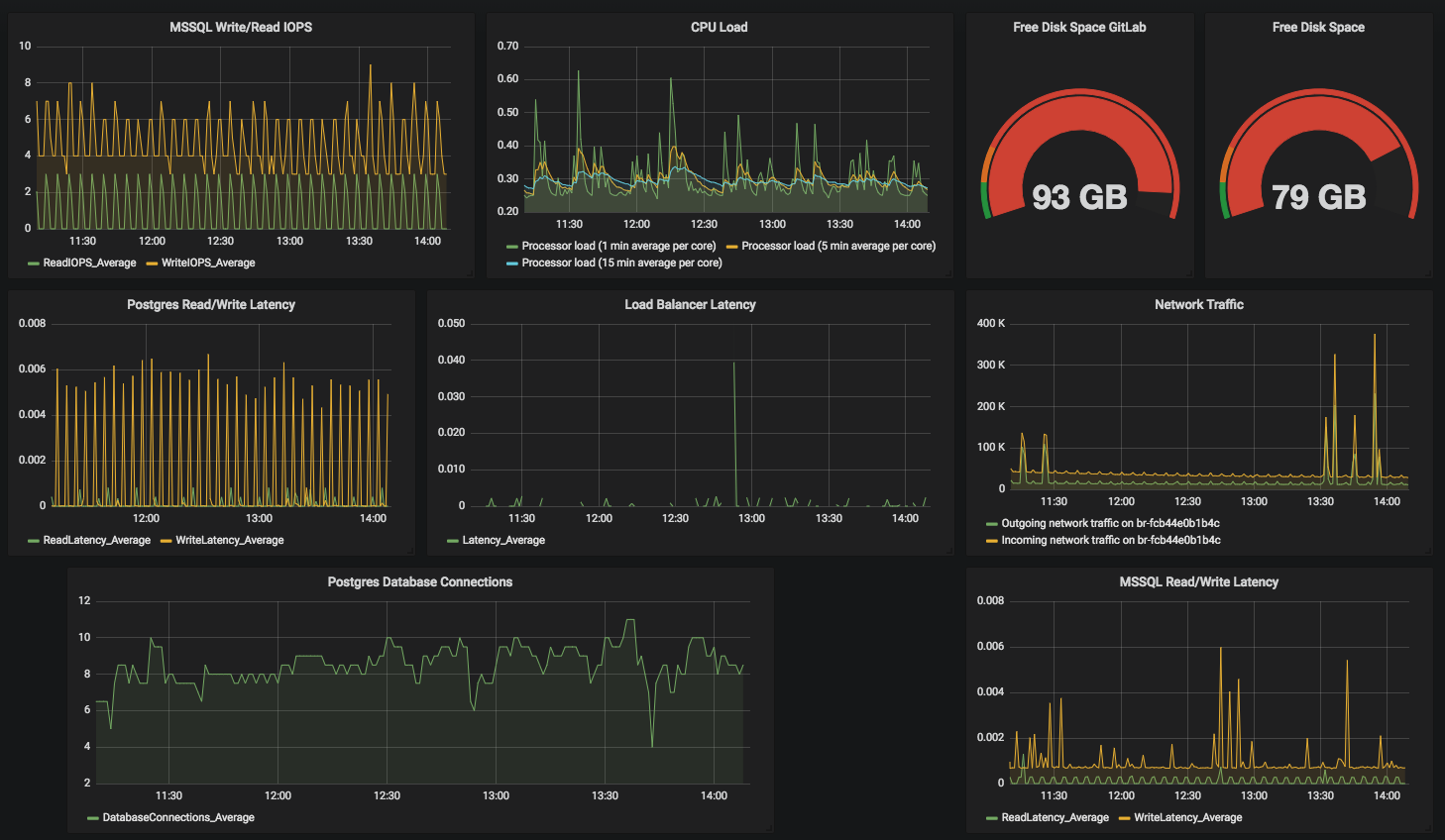1445x840 pixels.
Task: Click the 79 GB Free Disk Space gauge
Action: (1318, 197)
